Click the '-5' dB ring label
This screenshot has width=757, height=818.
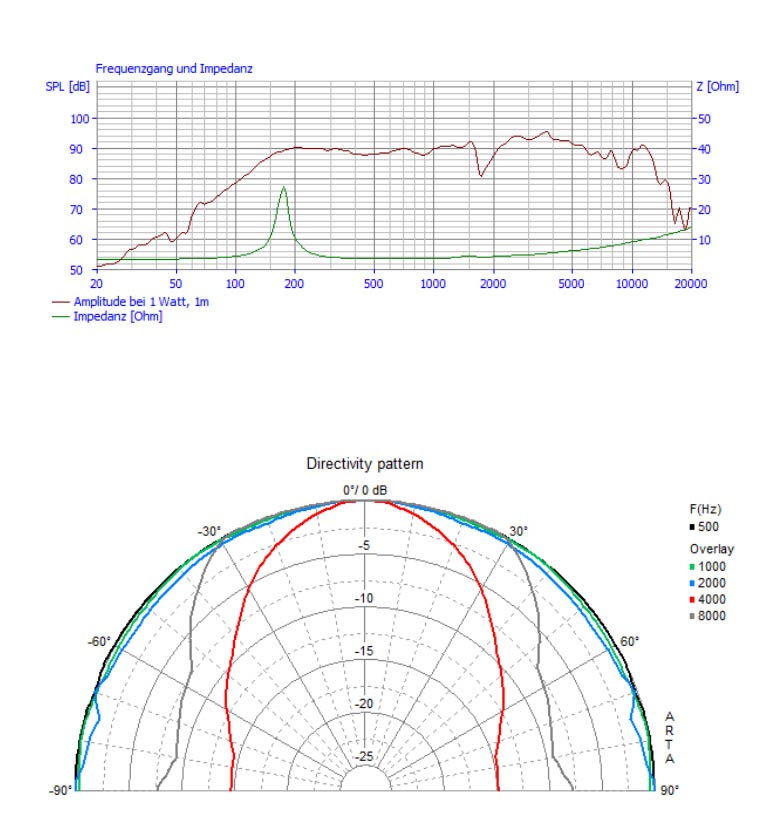pos(364,546)
